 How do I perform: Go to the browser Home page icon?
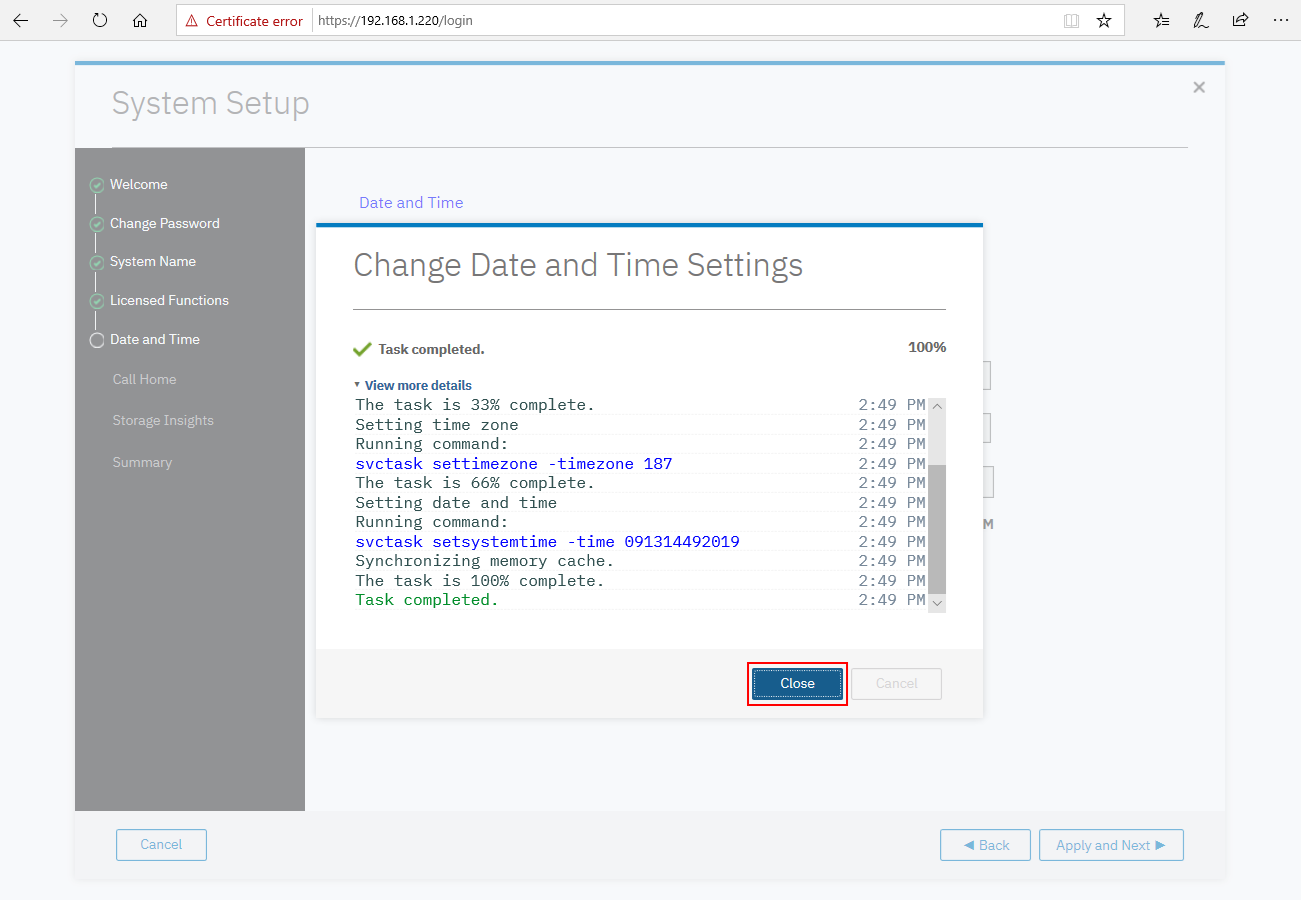tap(140, 20)
